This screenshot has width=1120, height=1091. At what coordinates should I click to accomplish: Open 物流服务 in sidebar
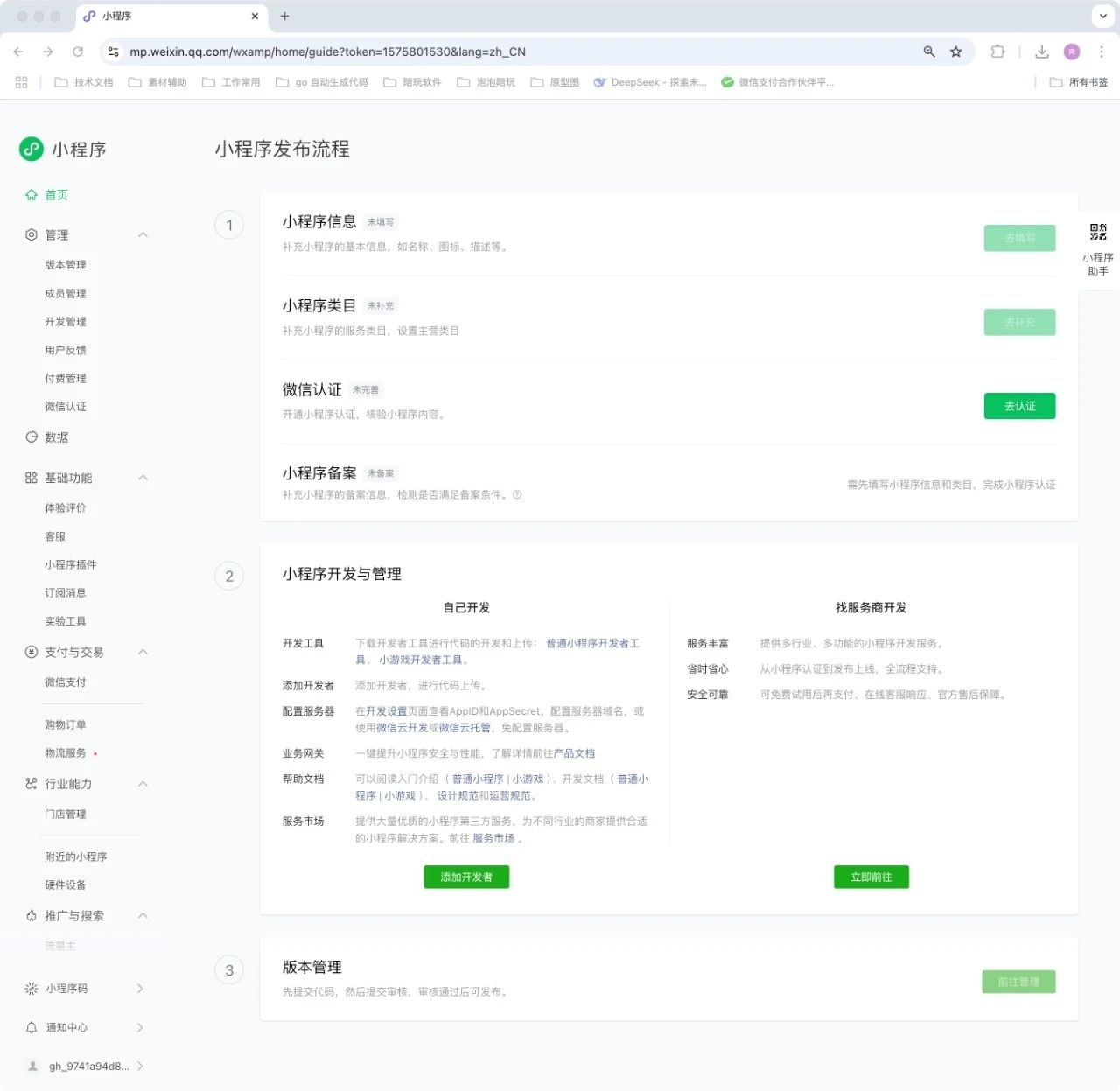coord(66,753)
